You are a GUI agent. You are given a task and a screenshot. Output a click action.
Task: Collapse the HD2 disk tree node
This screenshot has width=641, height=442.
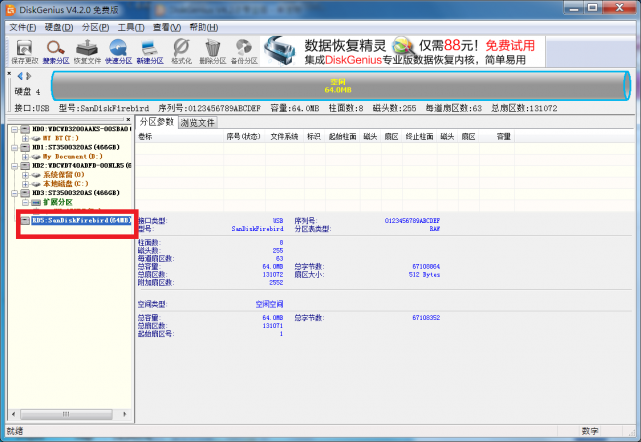(x=14, y=166)
